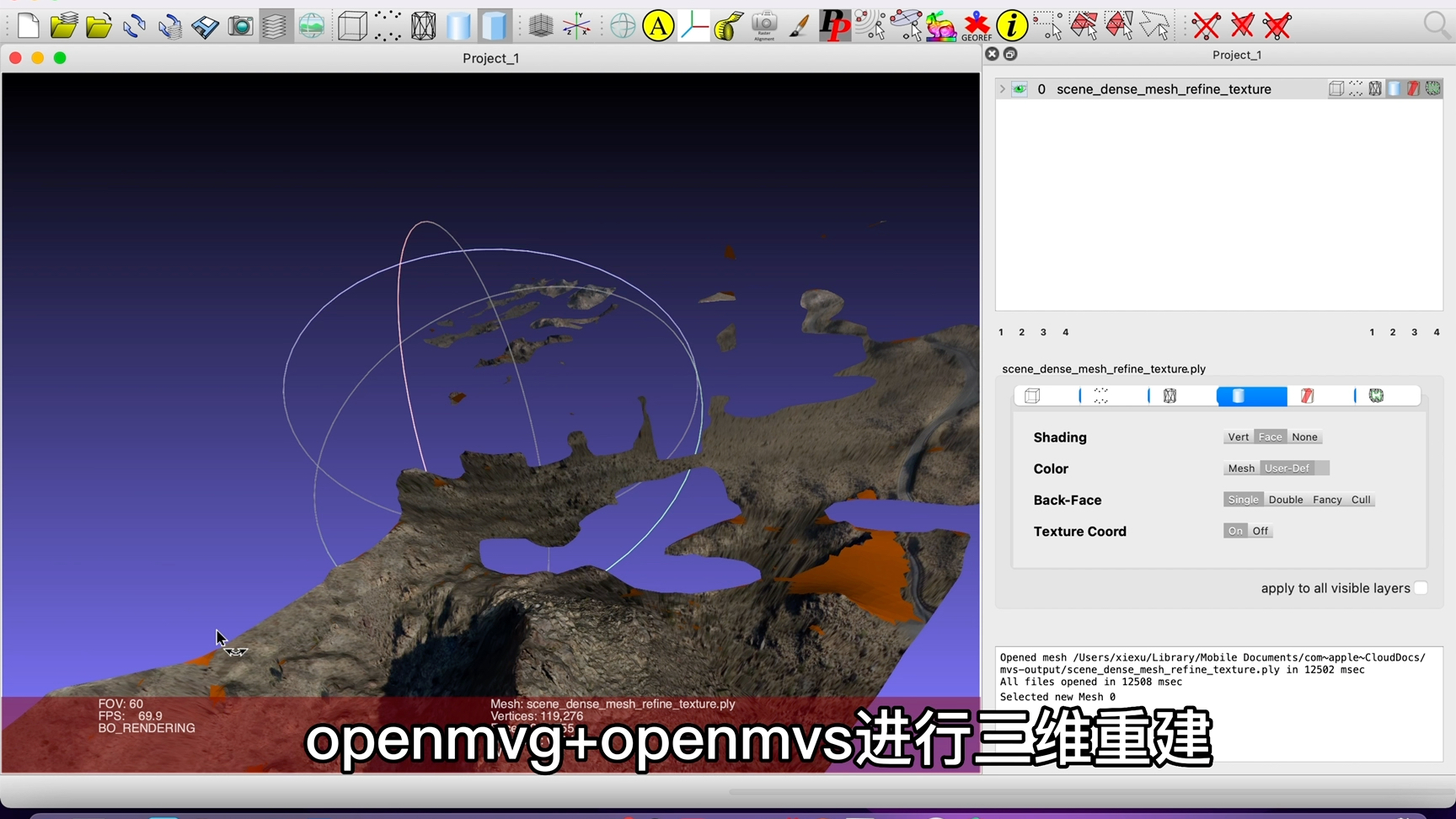This screenshot has width=1456, height=819.
Task: Choose Fancy back-face lighting
Action: 1326,499
